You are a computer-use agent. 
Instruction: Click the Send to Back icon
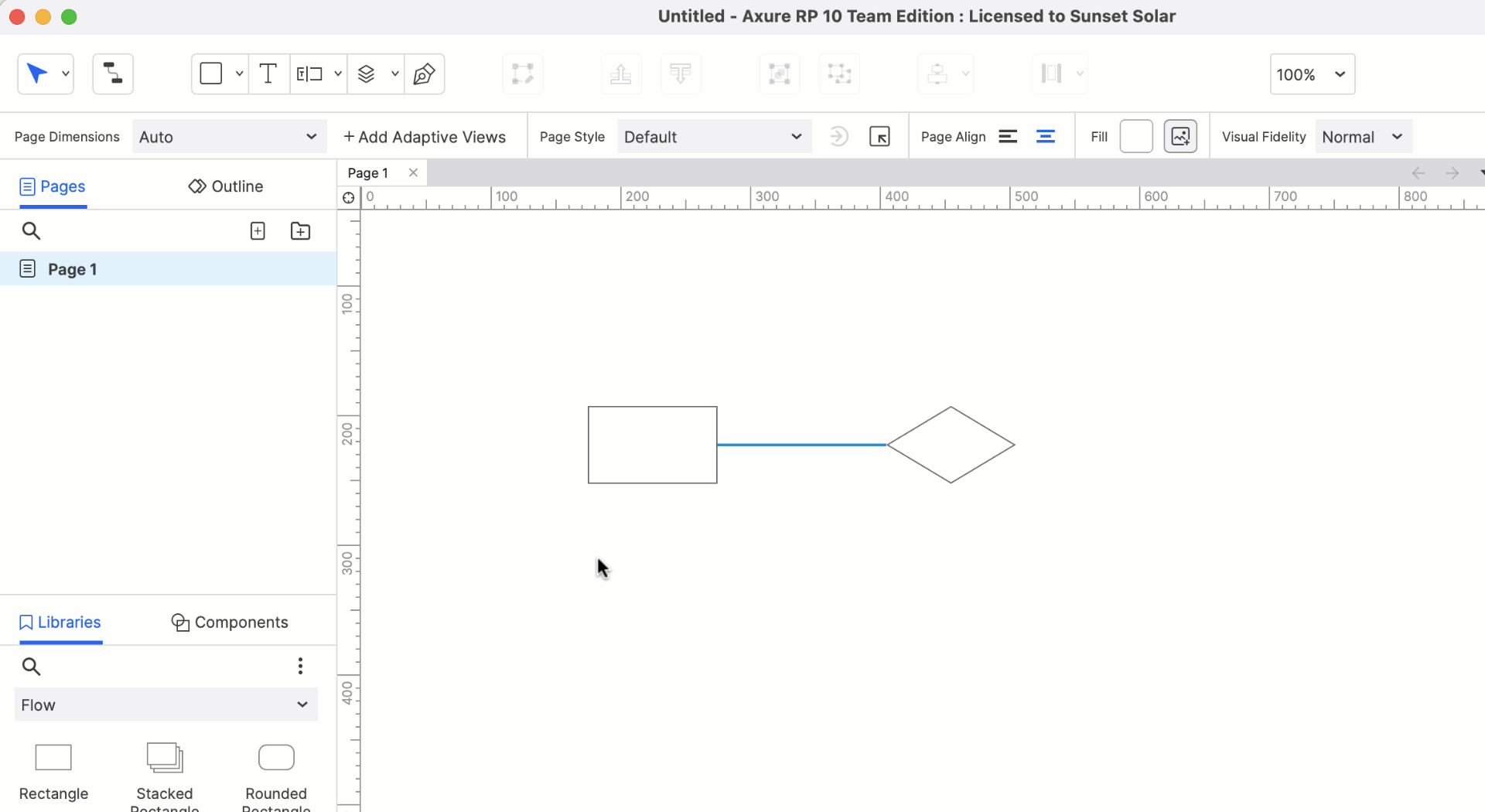tap(681, 74)
